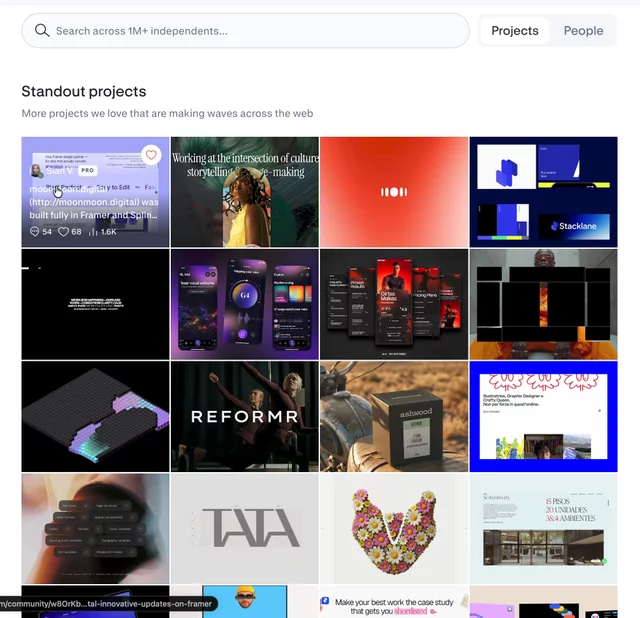The width and height of the screenshot is (640, 618).
Task: Open the blue-framed illustrator portfolio project
Action: [x=543, y=416]
